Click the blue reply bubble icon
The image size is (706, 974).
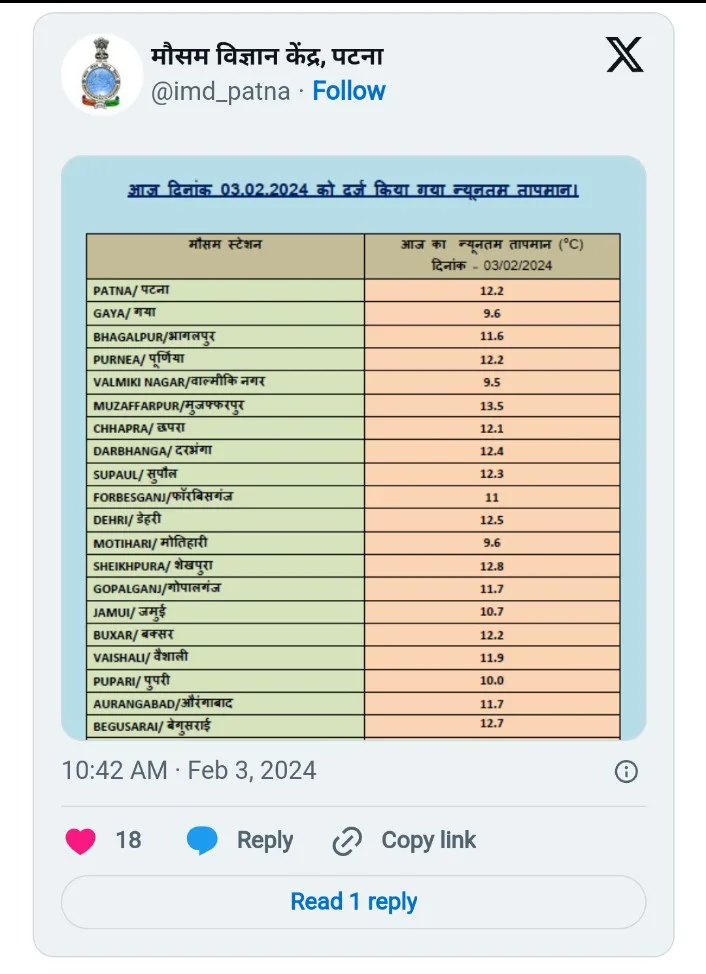pyautogui.click(x=203, y=841)
